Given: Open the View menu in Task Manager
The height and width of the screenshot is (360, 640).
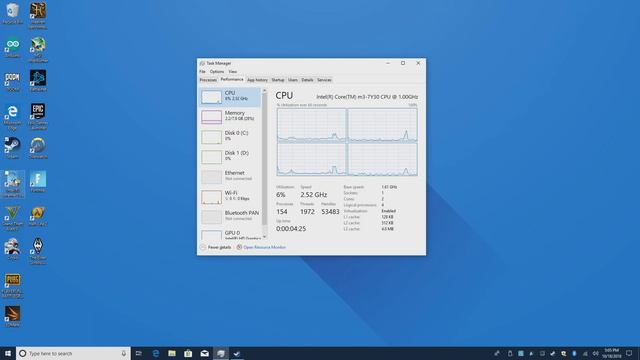Looking at the screenshot, I should coord(232,71).
